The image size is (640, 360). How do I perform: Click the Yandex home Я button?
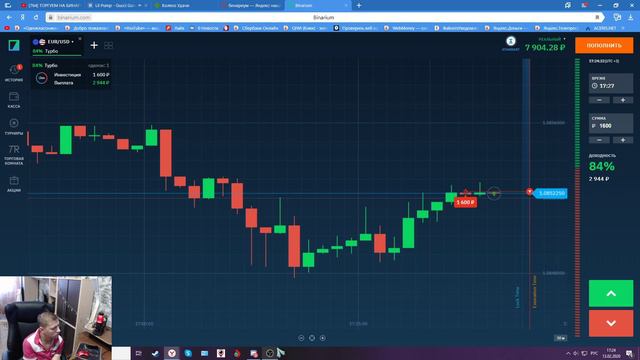tap(22, 17)
